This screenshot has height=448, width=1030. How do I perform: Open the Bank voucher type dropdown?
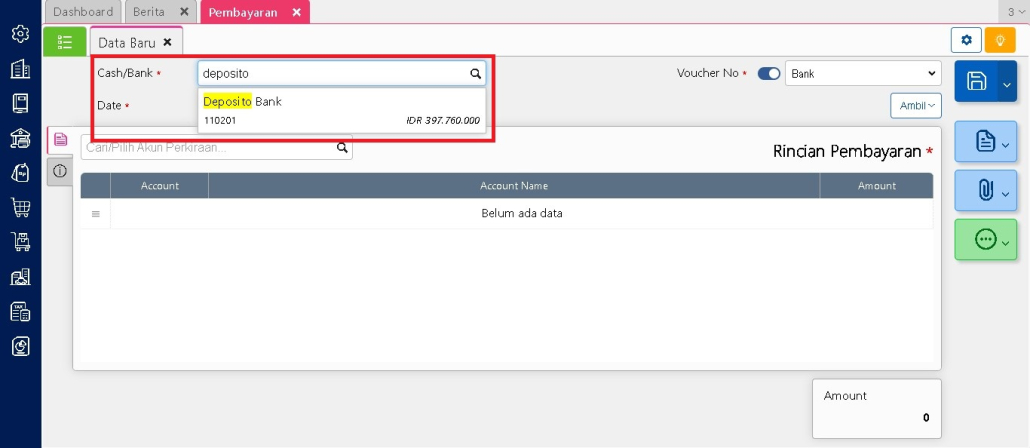tap(863, 74)
